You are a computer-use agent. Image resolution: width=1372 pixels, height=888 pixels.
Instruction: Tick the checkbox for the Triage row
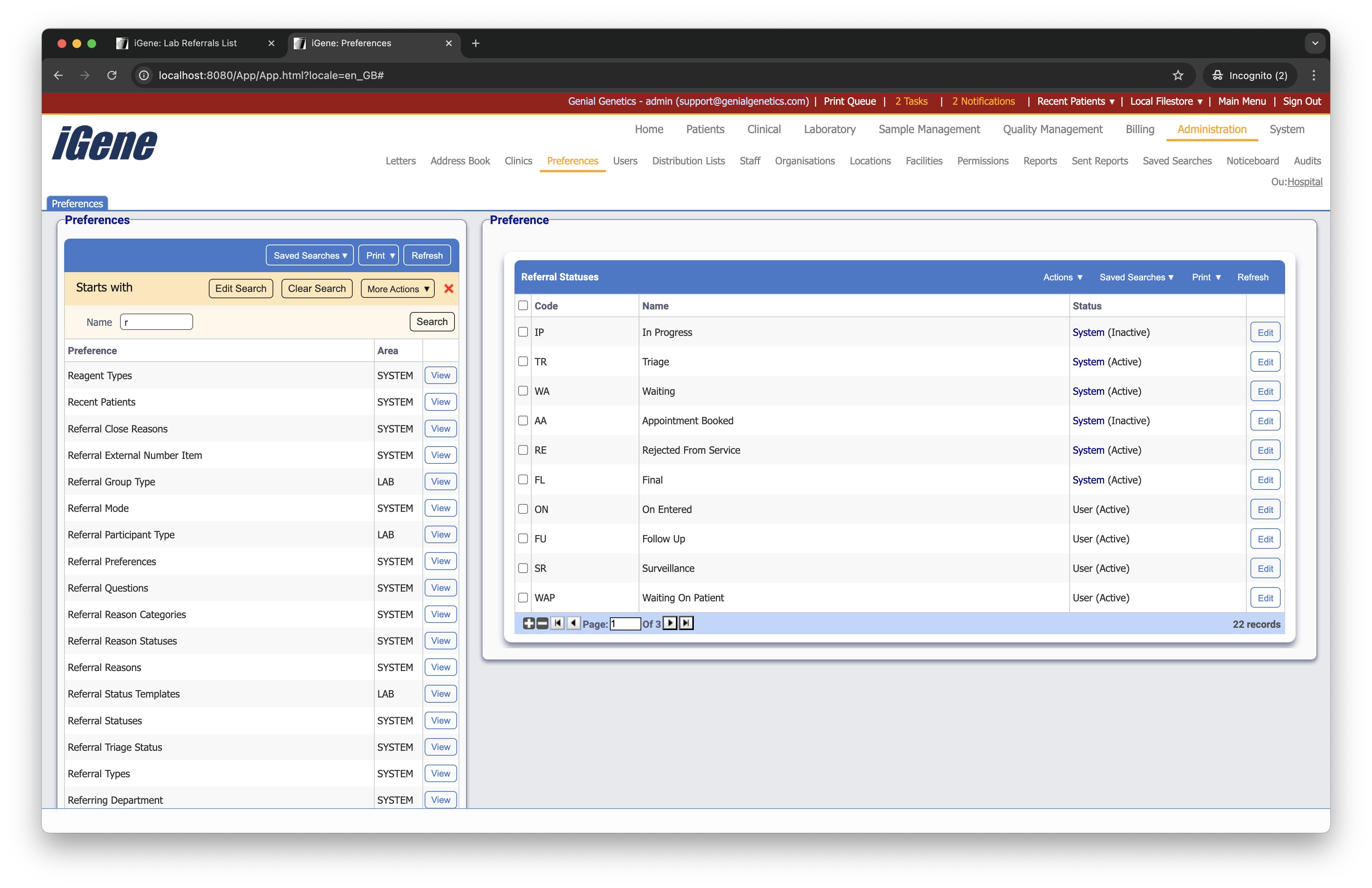[523, 361]
